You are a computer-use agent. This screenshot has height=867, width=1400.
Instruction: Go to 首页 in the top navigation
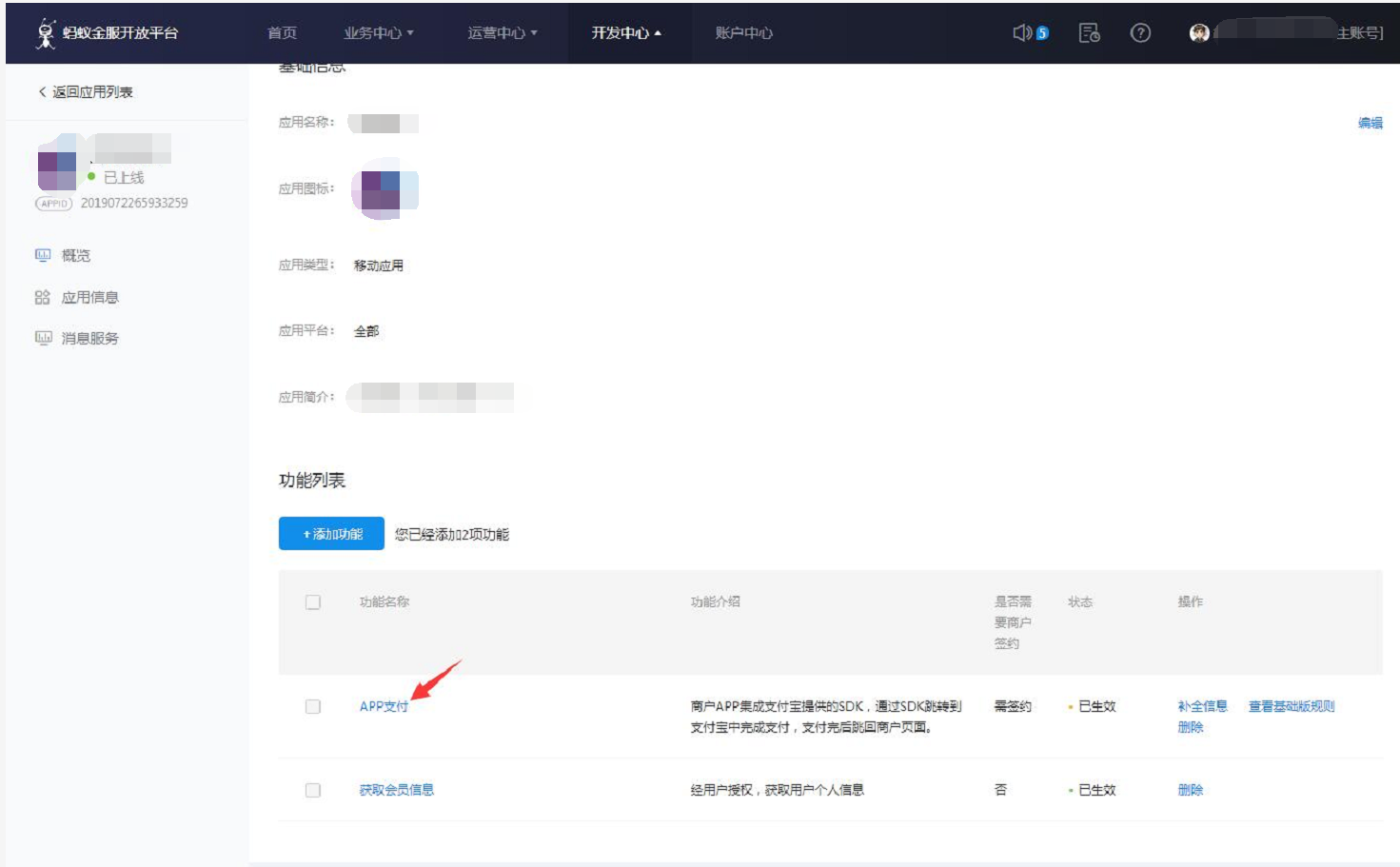tap(282, 33)
